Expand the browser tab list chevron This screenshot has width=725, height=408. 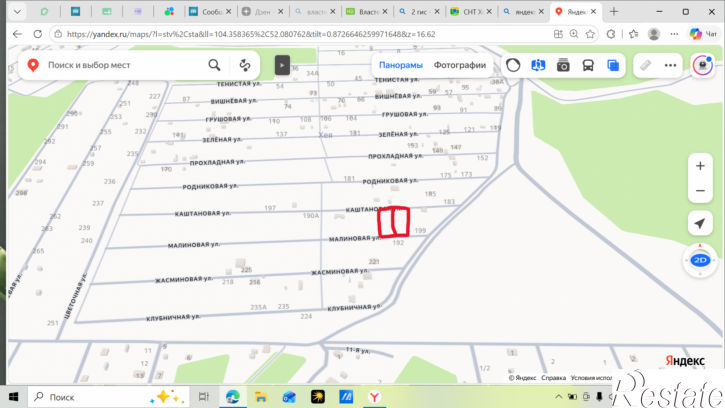[18, 12]
